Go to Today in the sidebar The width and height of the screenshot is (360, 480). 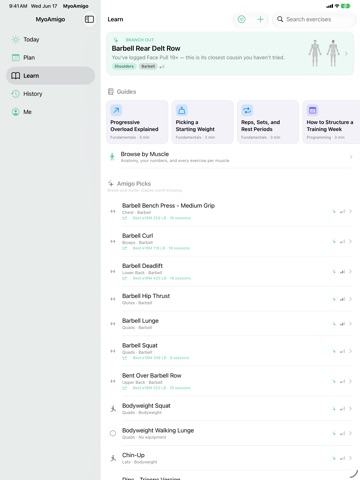click(50, 40)
